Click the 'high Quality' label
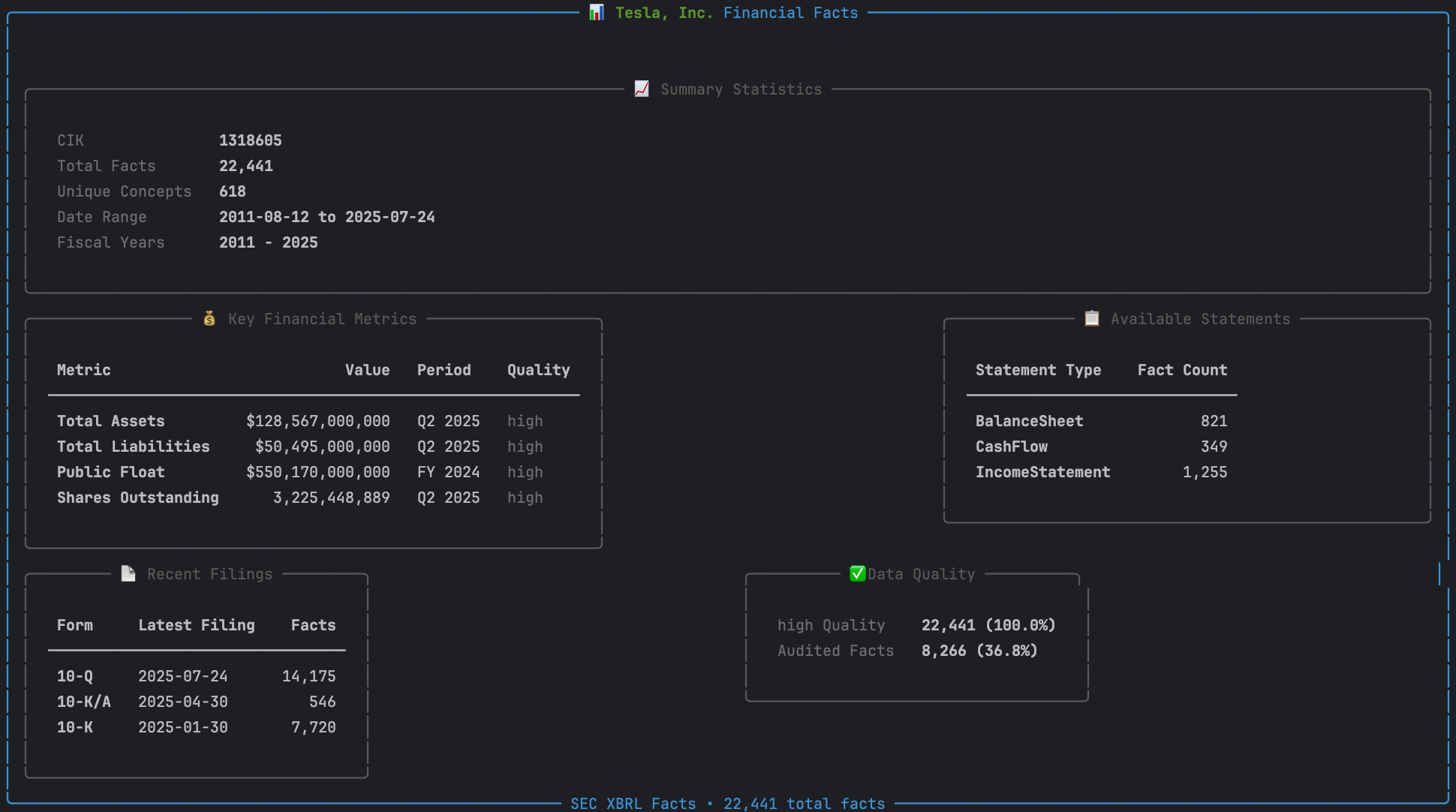1456x812 pixels. [832, 625]
